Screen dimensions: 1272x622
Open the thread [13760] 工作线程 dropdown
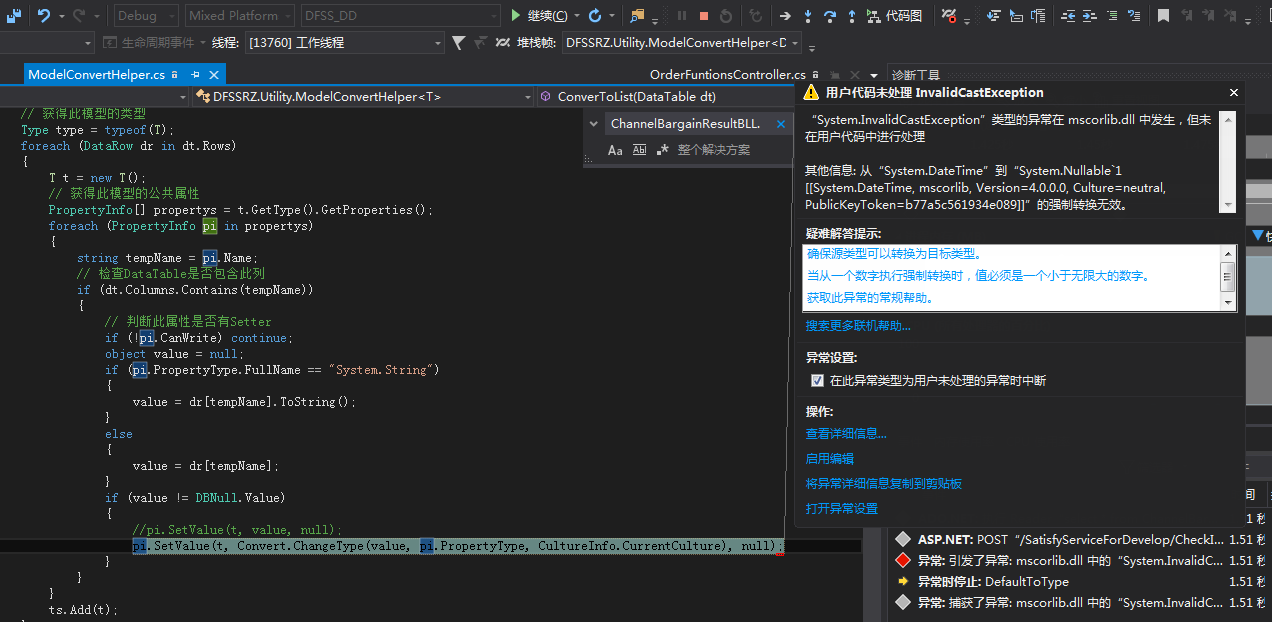[343, 42]
